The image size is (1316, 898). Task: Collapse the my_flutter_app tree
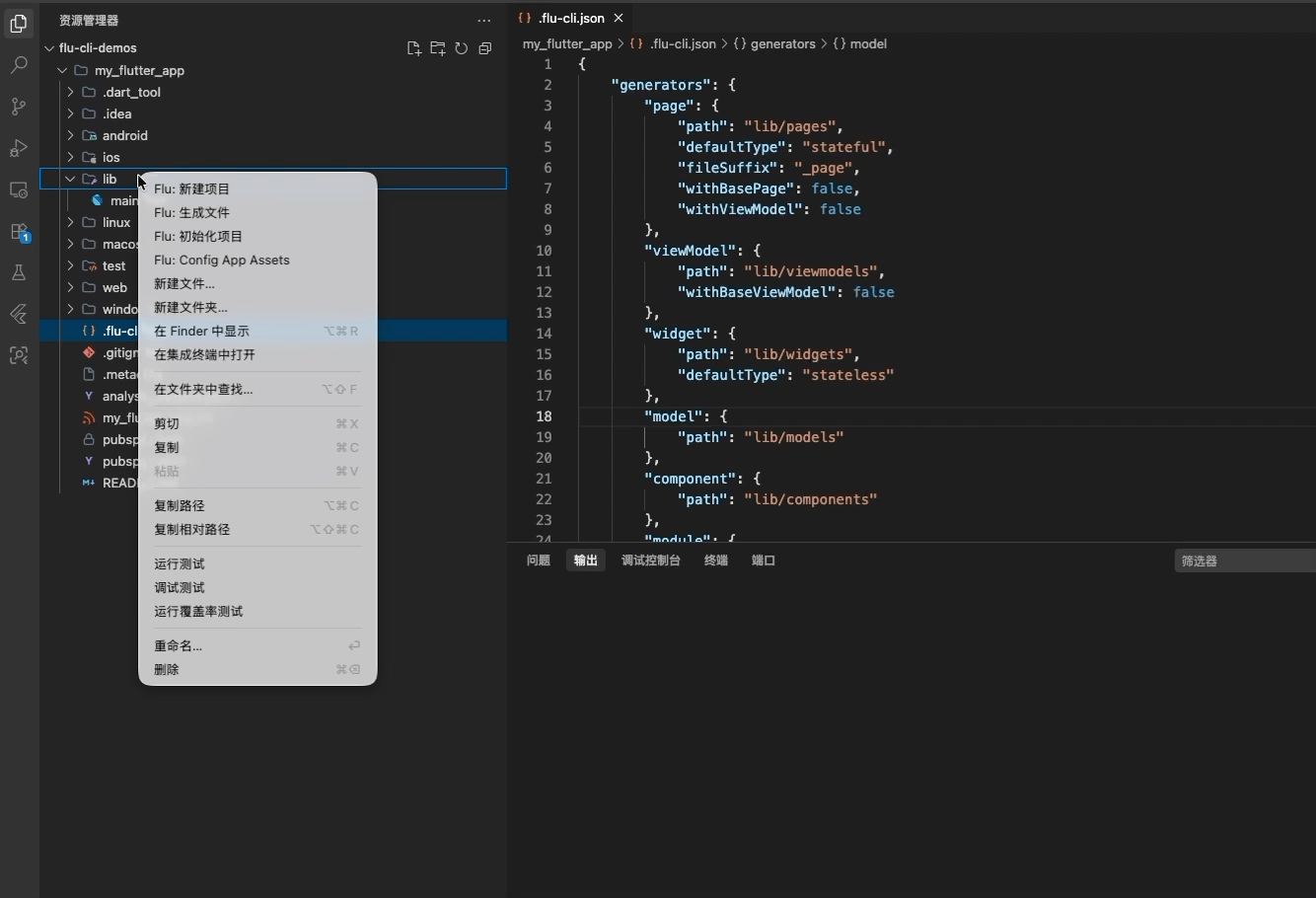click(61, 70)
